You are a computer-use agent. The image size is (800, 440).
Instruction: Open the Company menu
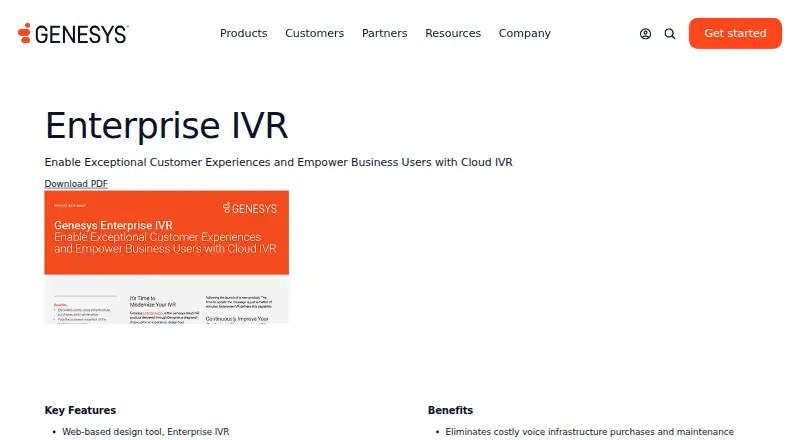tap(524, 33)
